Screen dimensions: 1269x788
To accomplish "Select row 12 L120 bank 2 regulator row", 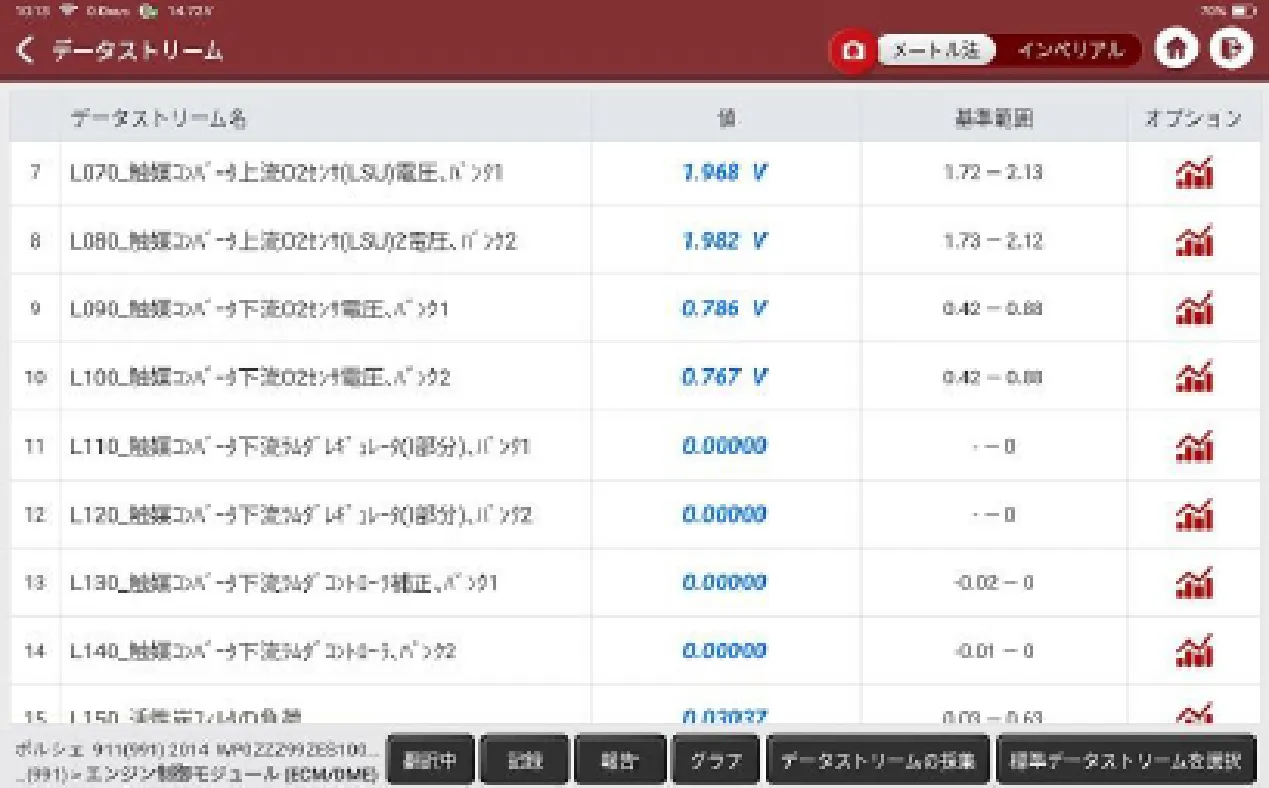I will point(300,515).
